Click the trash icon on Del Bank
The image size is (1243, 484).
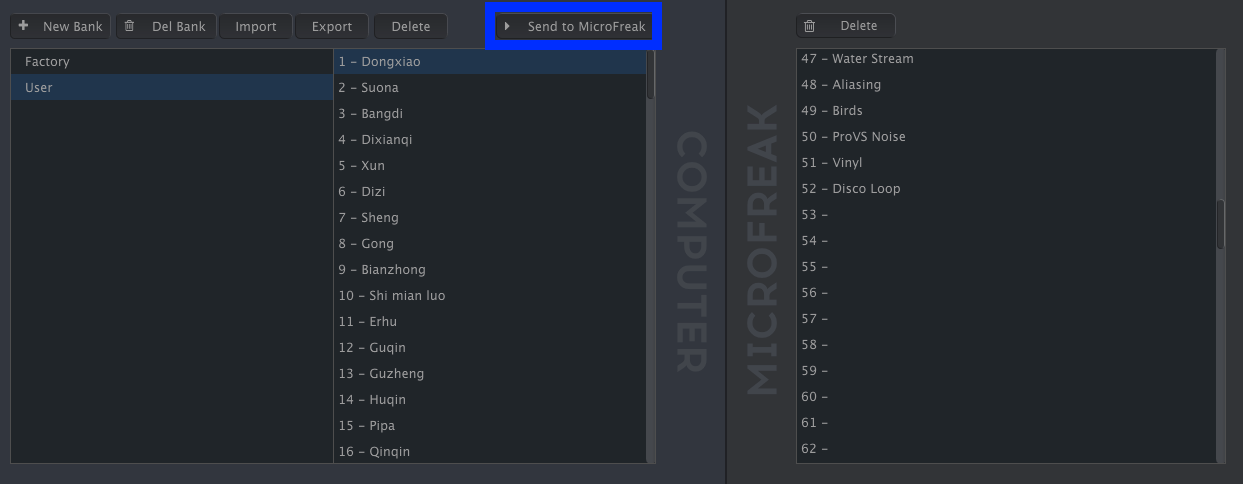129,26
